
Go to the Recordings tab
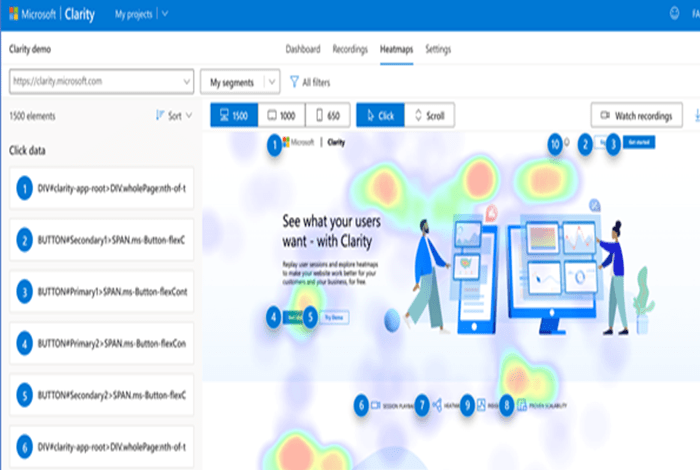click(350, 49)
